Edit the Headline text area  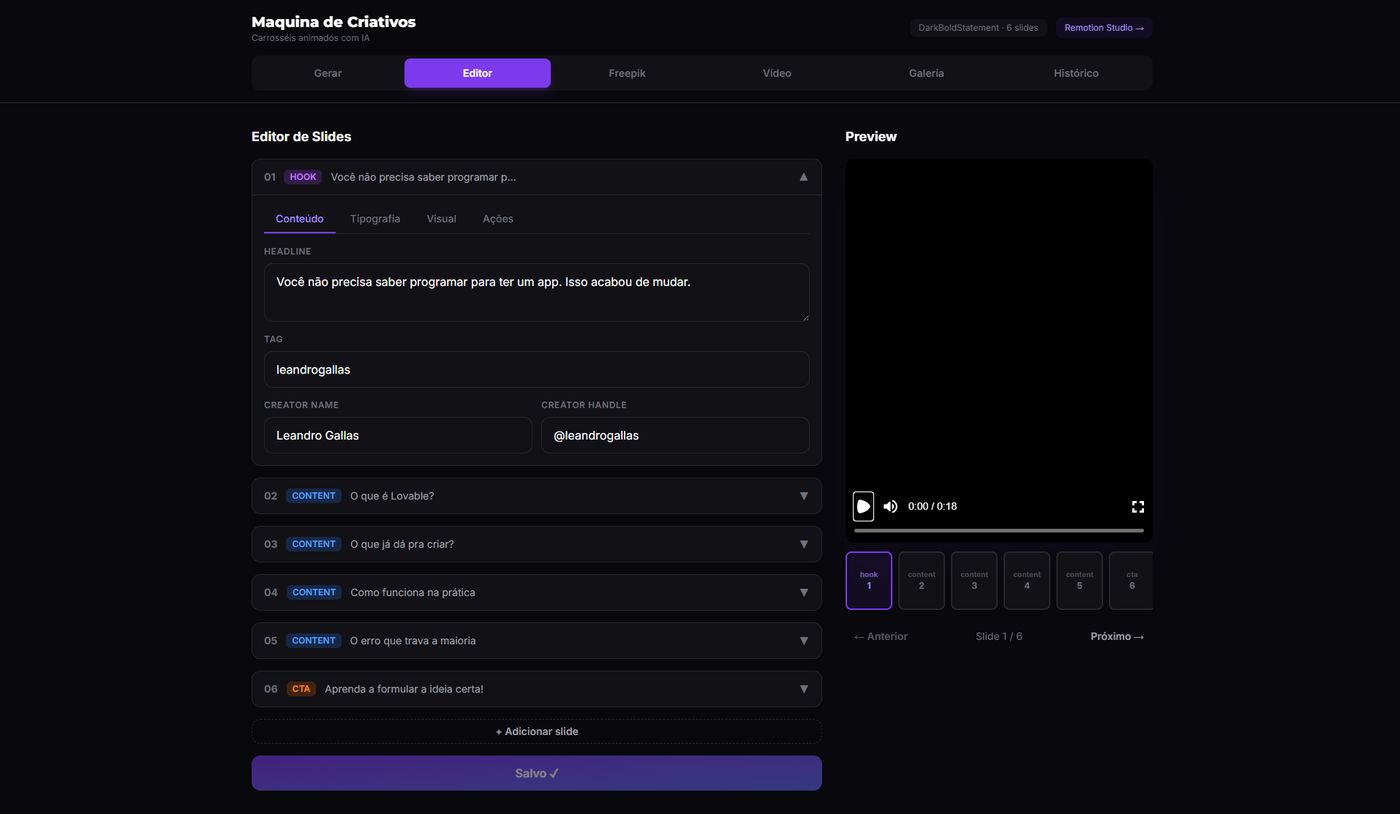point(536,293)
